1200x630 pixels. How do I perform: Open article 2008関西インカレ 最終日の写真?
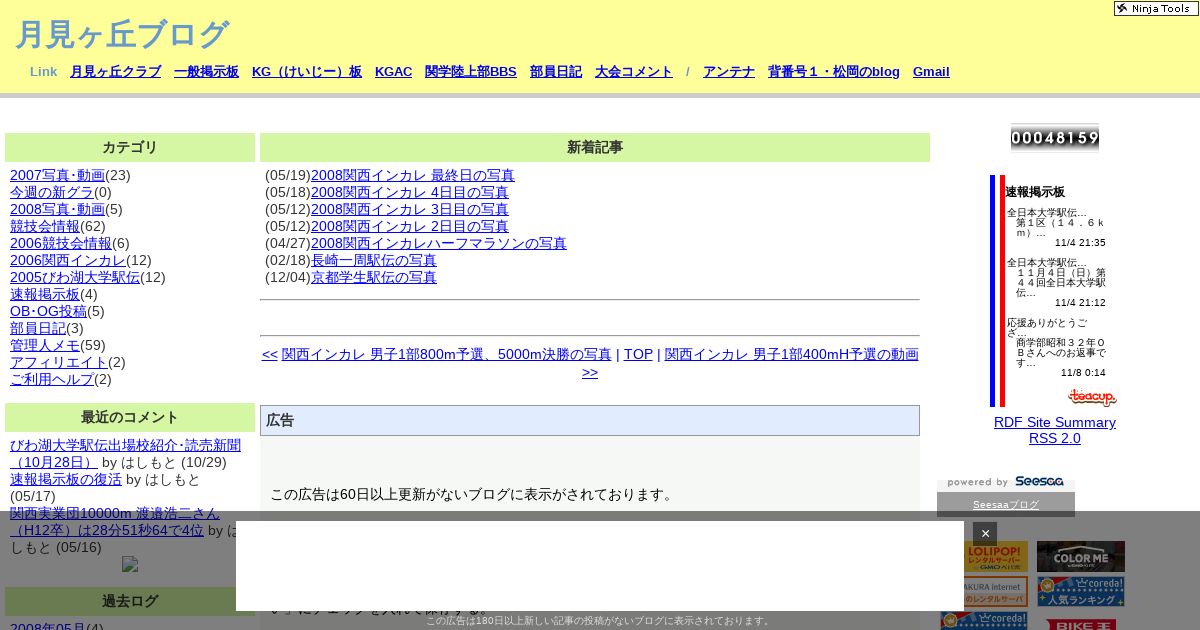point(413,175)
